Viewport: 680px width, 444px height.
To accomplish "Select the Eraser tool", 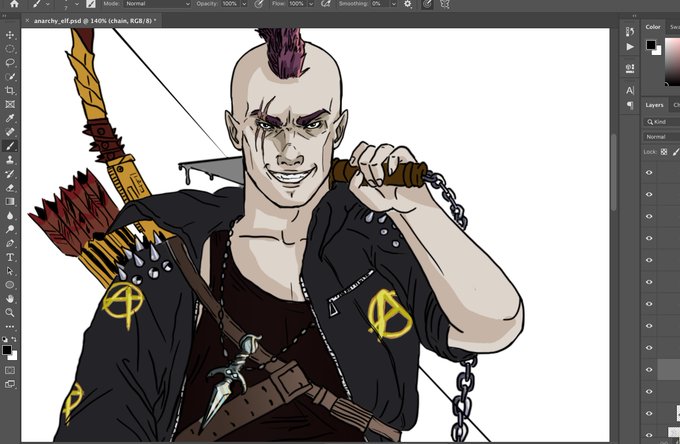I will pos(10,188).
